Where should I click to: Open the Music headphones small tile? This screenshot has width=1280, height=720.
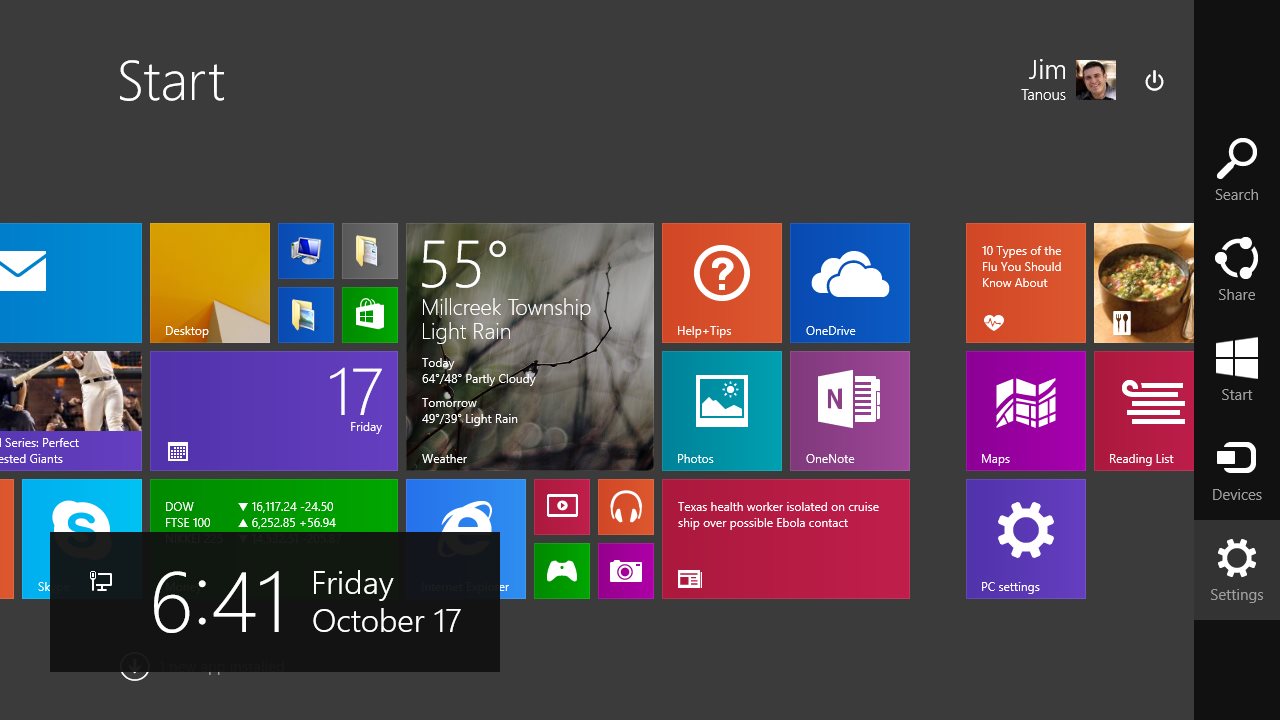[x=626, y=507]
